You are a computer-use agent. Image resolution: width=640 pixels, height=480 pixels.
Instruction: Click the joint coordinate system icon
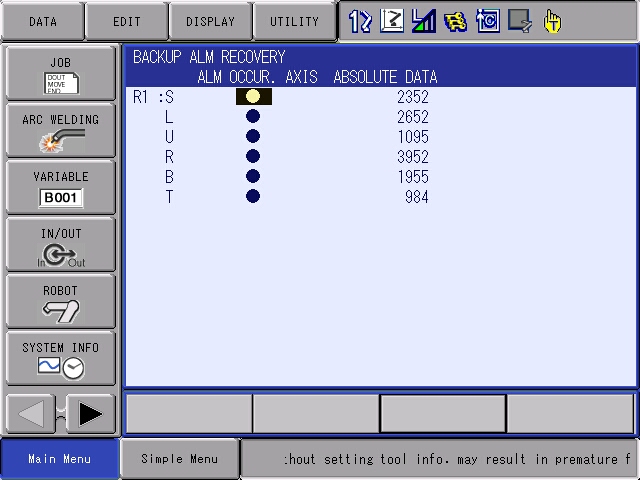click(x=392, y=21)
